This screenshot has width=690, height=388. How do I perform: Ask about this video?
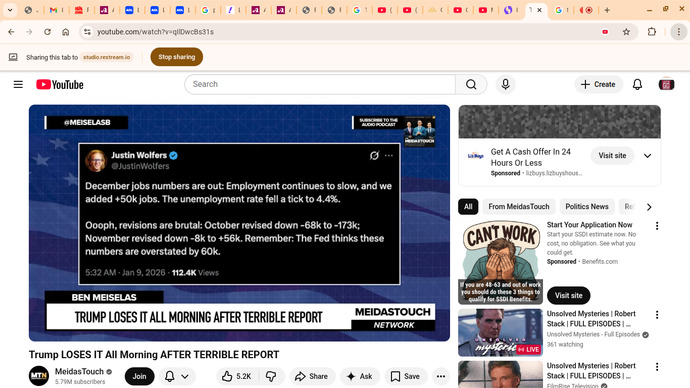360,376
